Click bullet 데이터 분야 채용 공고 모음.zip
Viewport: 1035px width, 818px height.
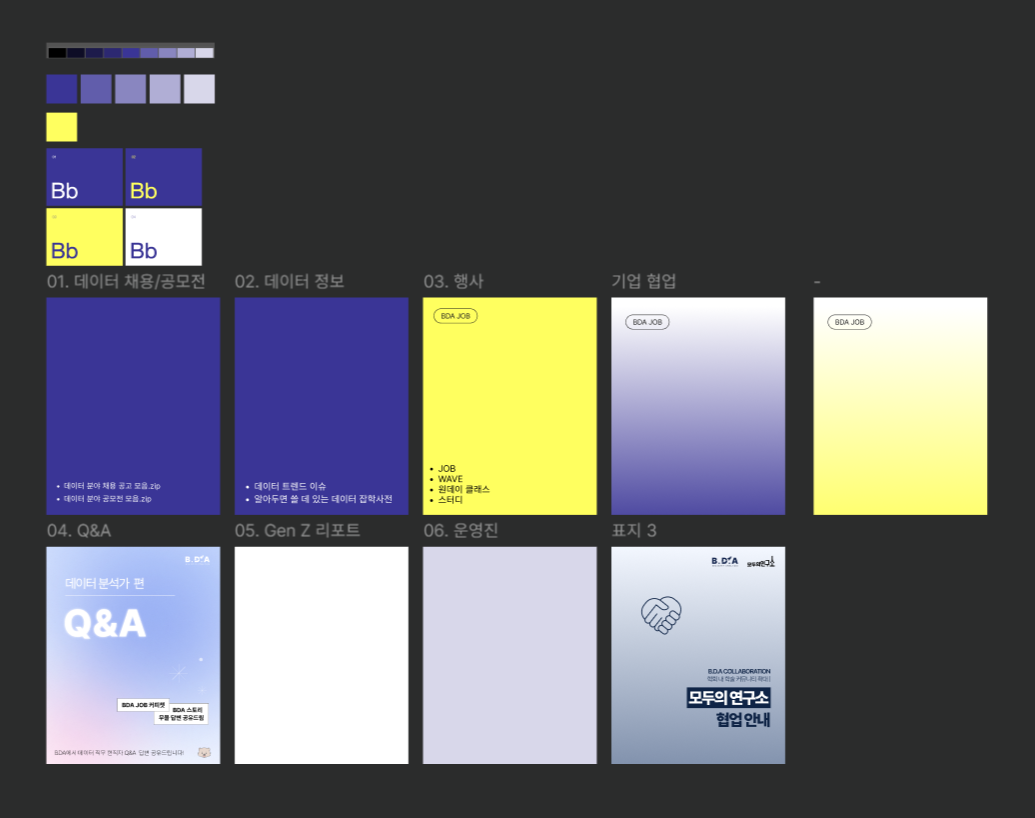coord(112,486)
